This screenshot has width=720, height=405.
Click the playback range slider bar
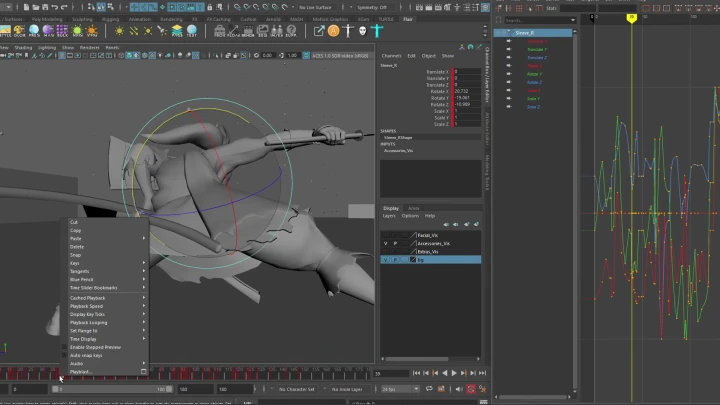click(112, 389)
